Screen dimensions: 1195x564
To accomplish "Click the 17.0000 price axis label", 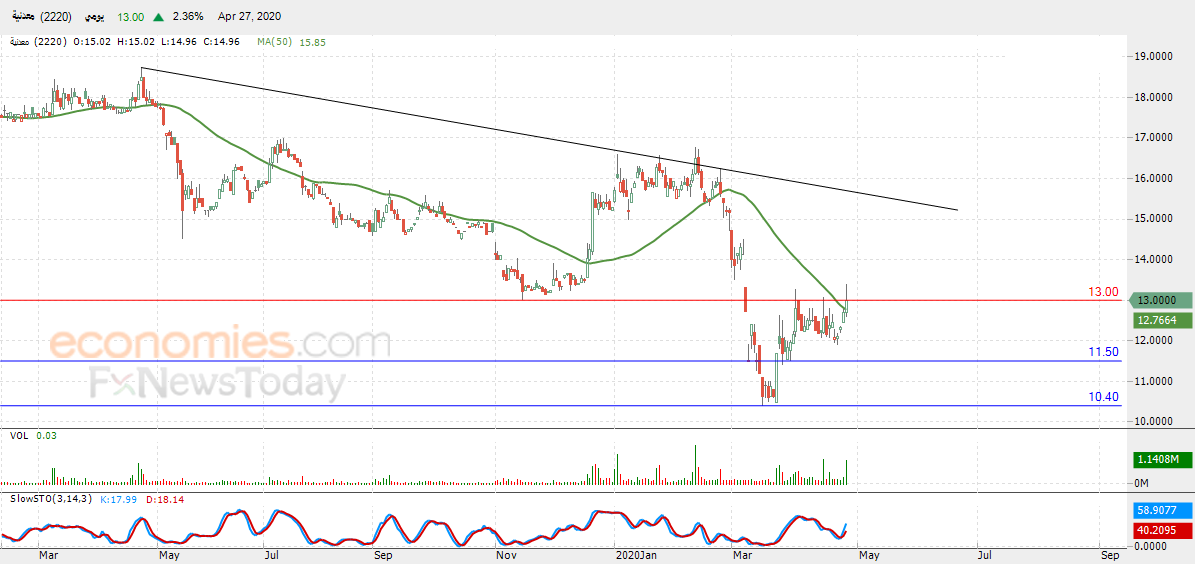I will click(x=1154, y=138).
